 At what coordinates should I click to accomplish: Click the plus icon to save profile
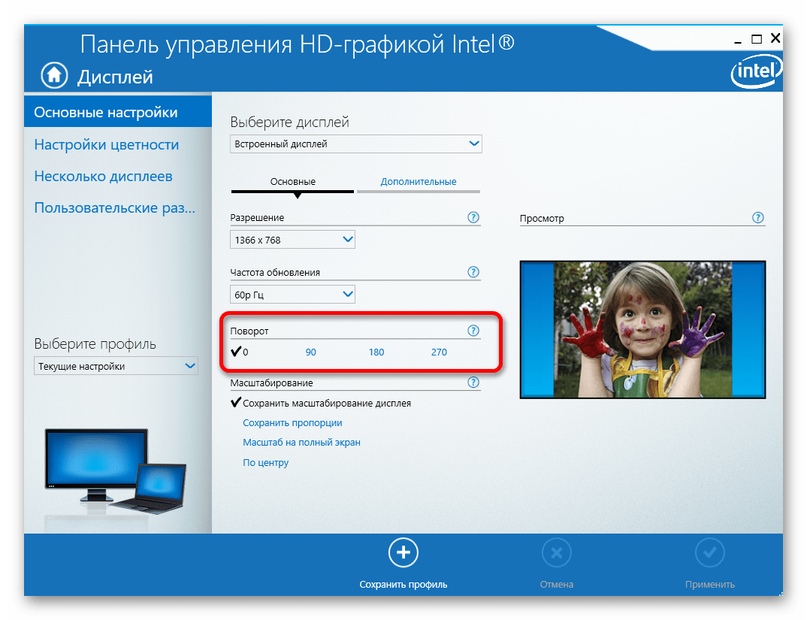point(403,553)
